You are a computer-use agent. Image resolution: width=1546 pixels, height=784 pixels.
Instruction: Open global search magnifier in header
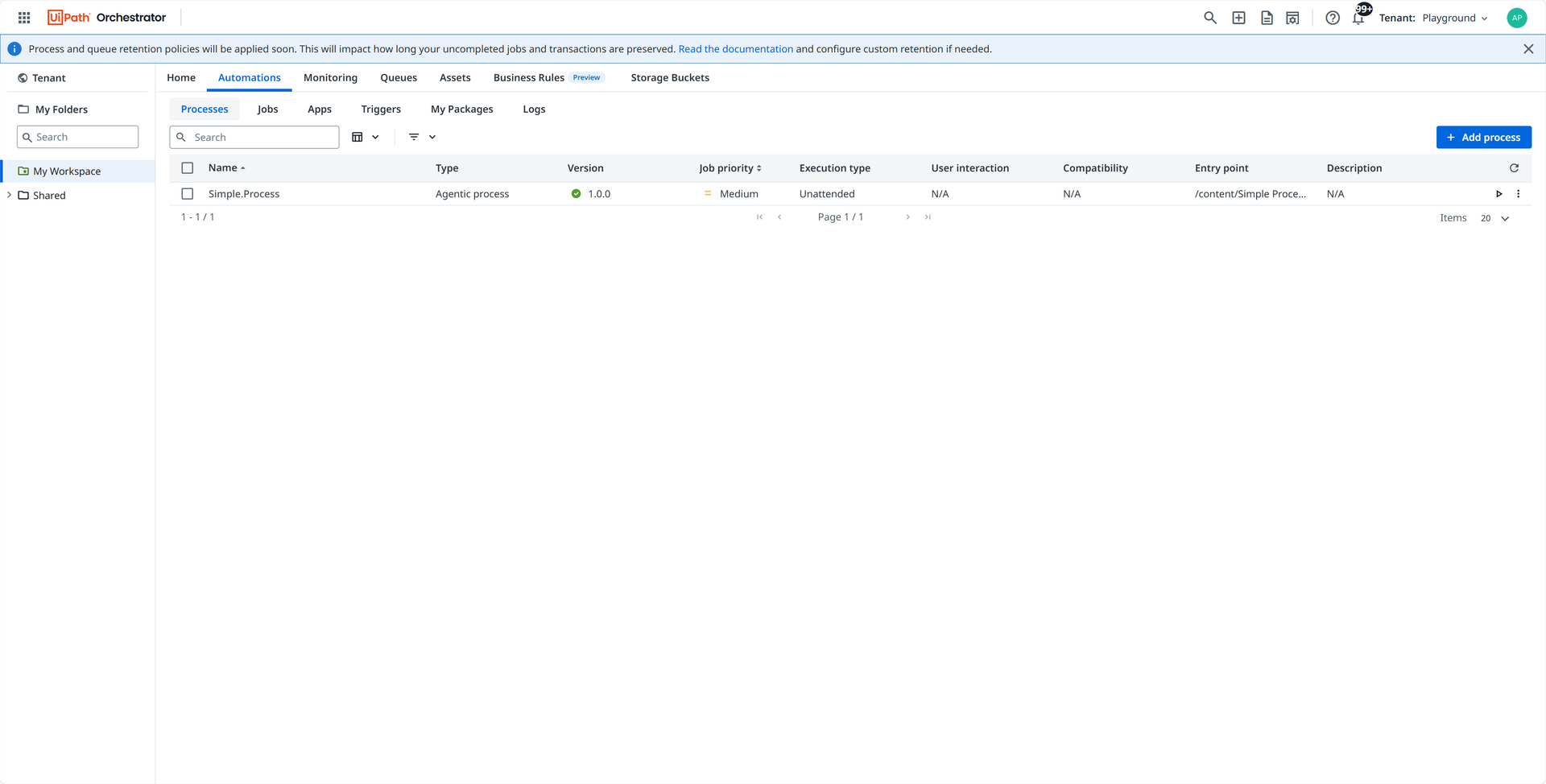[x=1209, y=18]
